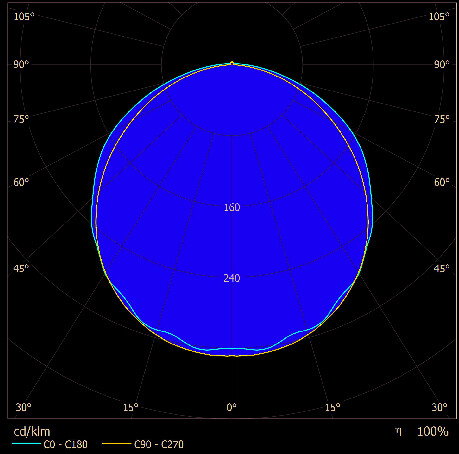Click the yellow peak at top of curve
Viewport: 459px width, 454px height.
[x=232, y=63]
